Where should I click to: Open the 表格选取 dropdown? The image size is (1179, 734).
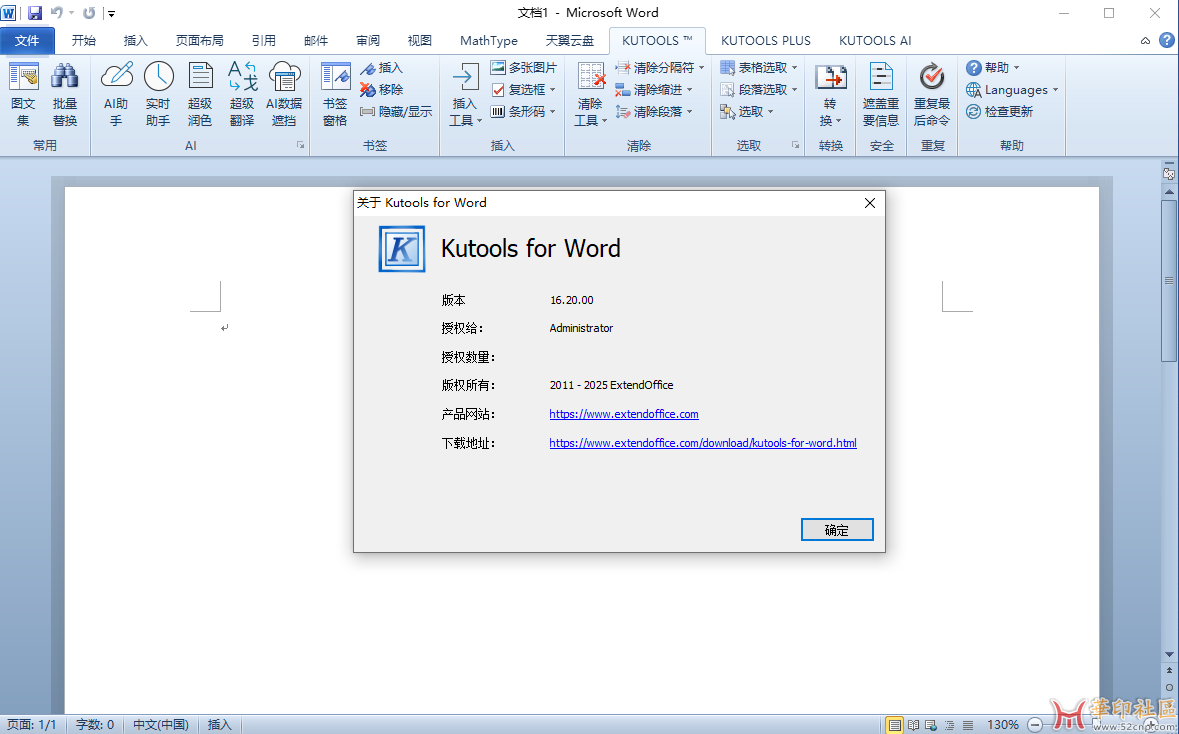coord(759,68)
